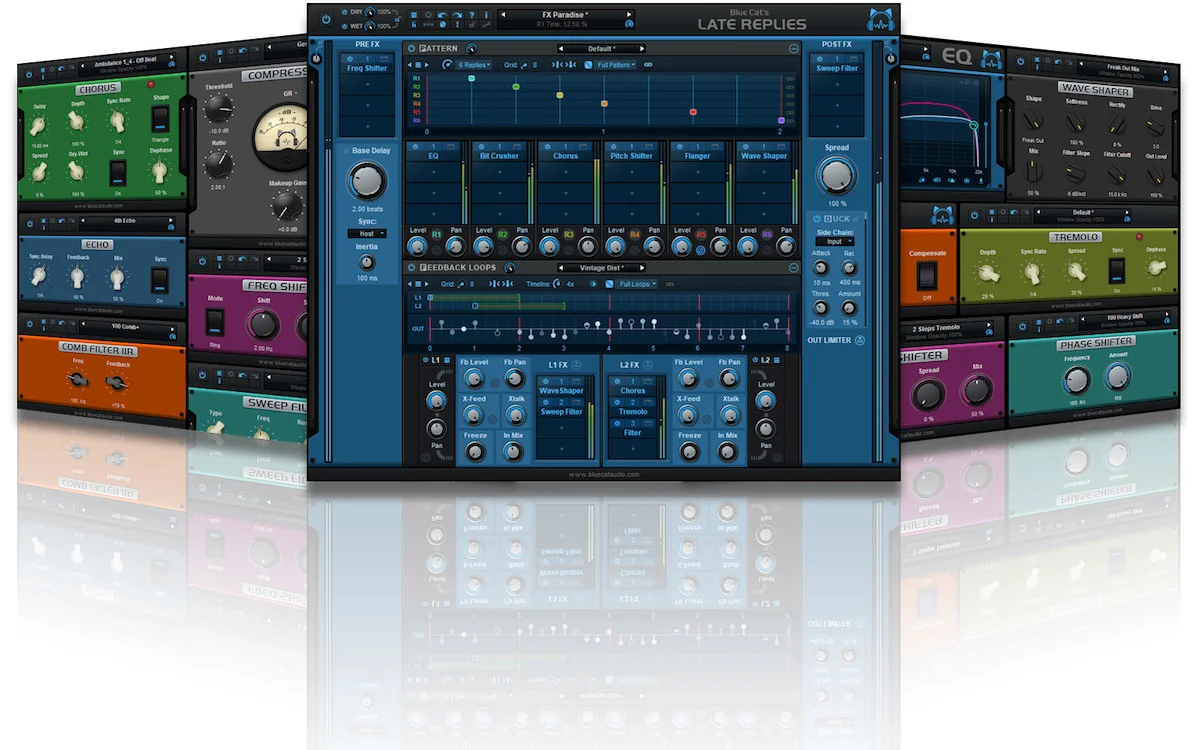Image resolution: width=1200 pixels, height=750 pixels.
Task: Click the R5 mute icon below badge
Action: coord(700,250)
